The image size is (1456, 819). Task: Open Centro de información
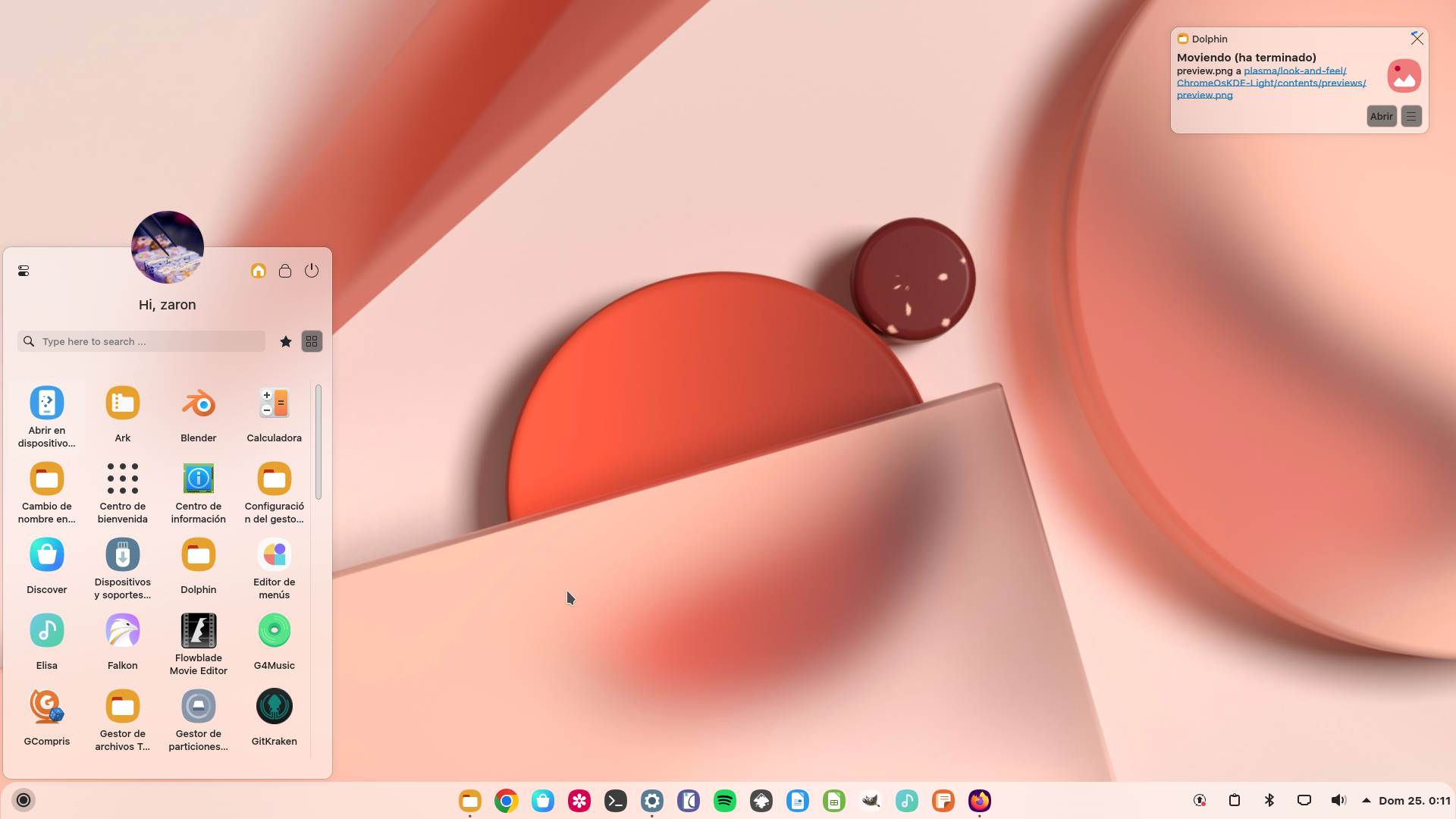point(198,492)
